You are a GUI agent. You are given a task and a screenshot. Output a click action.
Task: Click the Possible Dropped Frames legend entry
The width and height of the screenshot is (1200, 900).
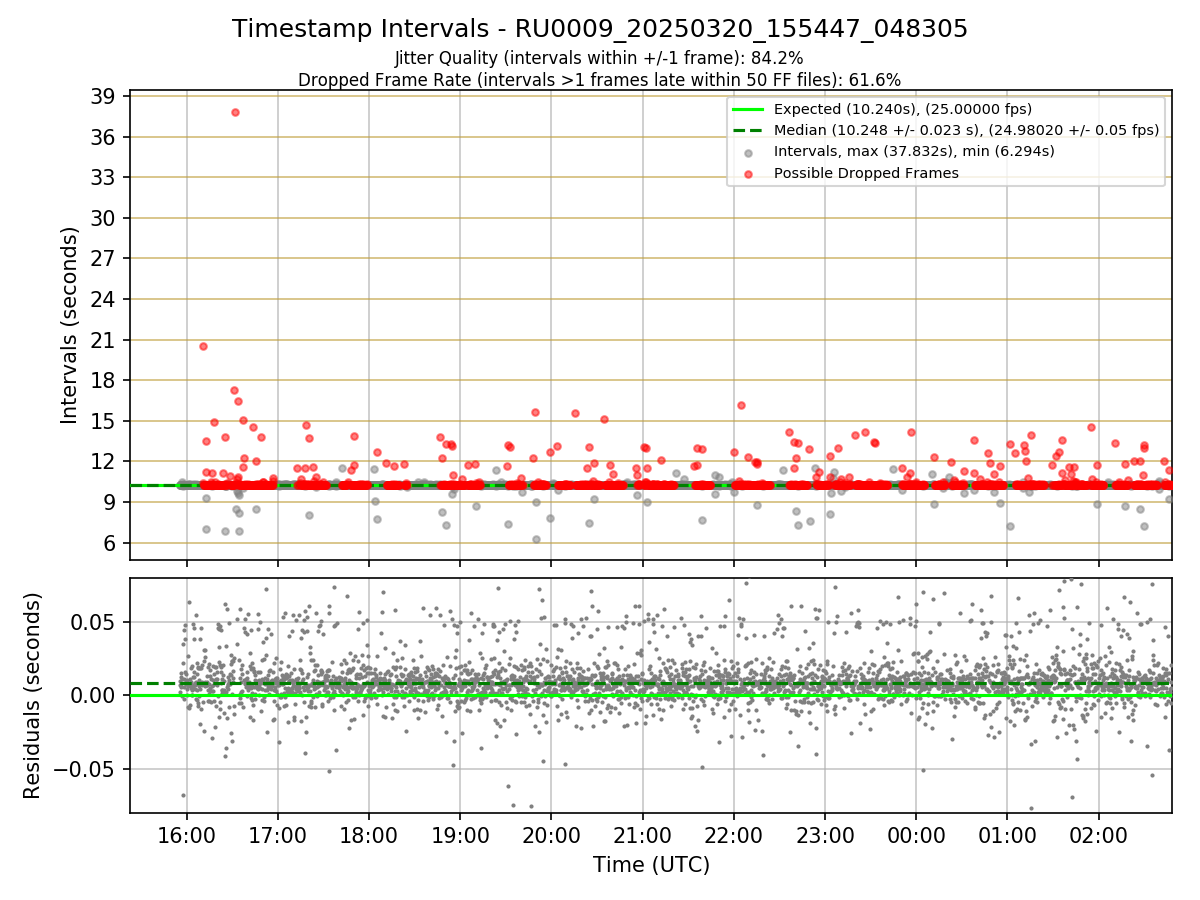click(866, 173)
